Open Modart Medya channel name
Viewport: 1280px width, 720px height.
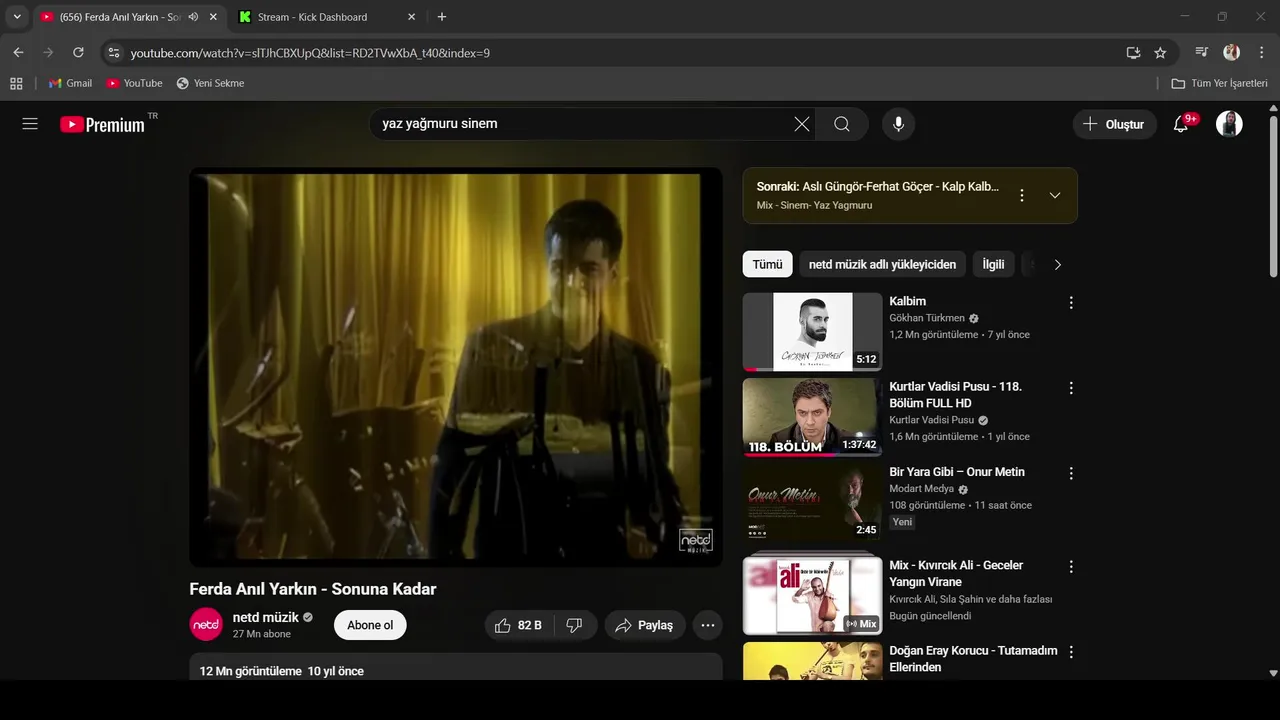tap(922, 489)
